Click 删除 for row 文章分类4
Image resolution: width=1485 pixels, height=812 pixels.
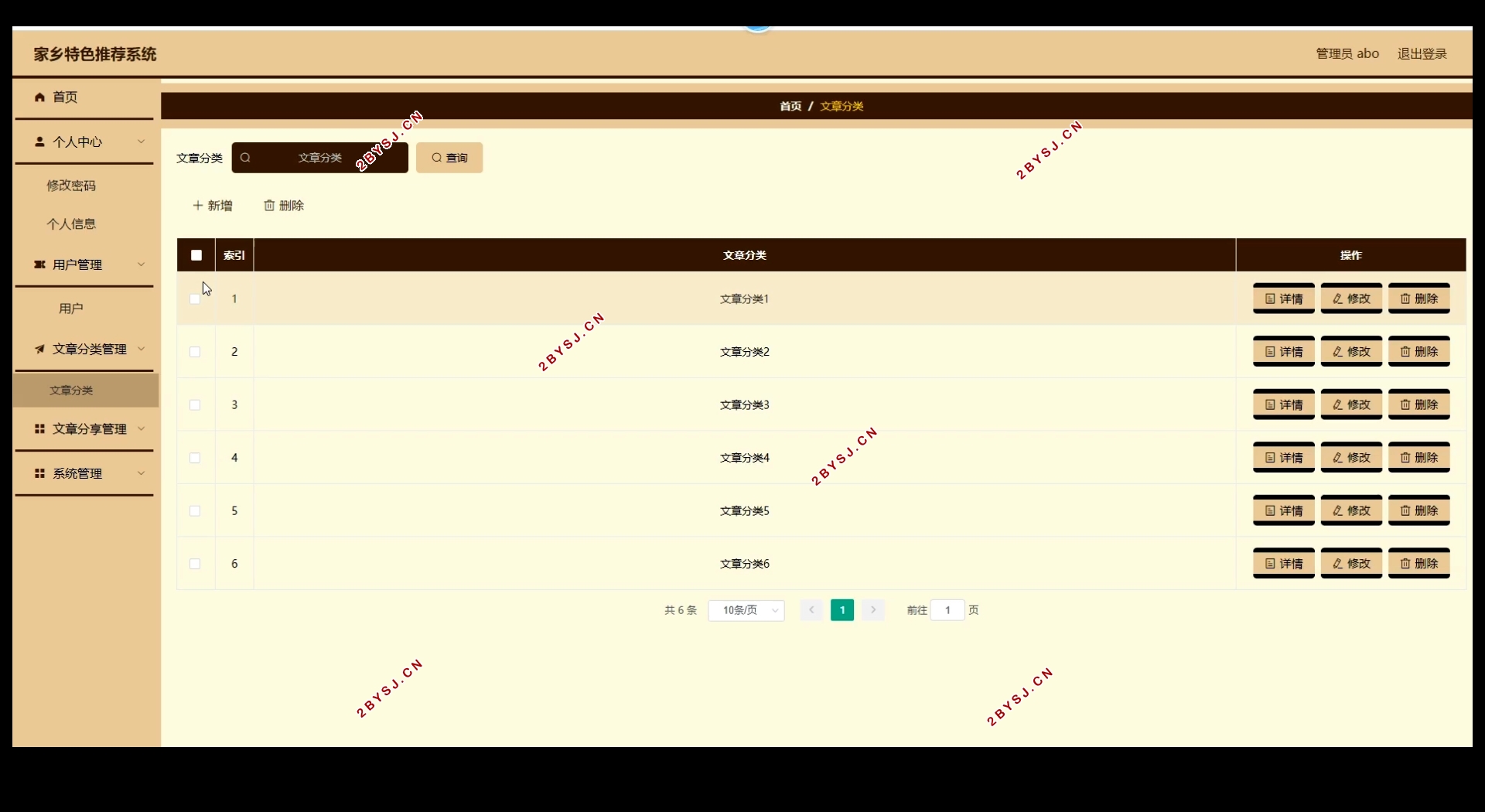(x=1419, y=458)
